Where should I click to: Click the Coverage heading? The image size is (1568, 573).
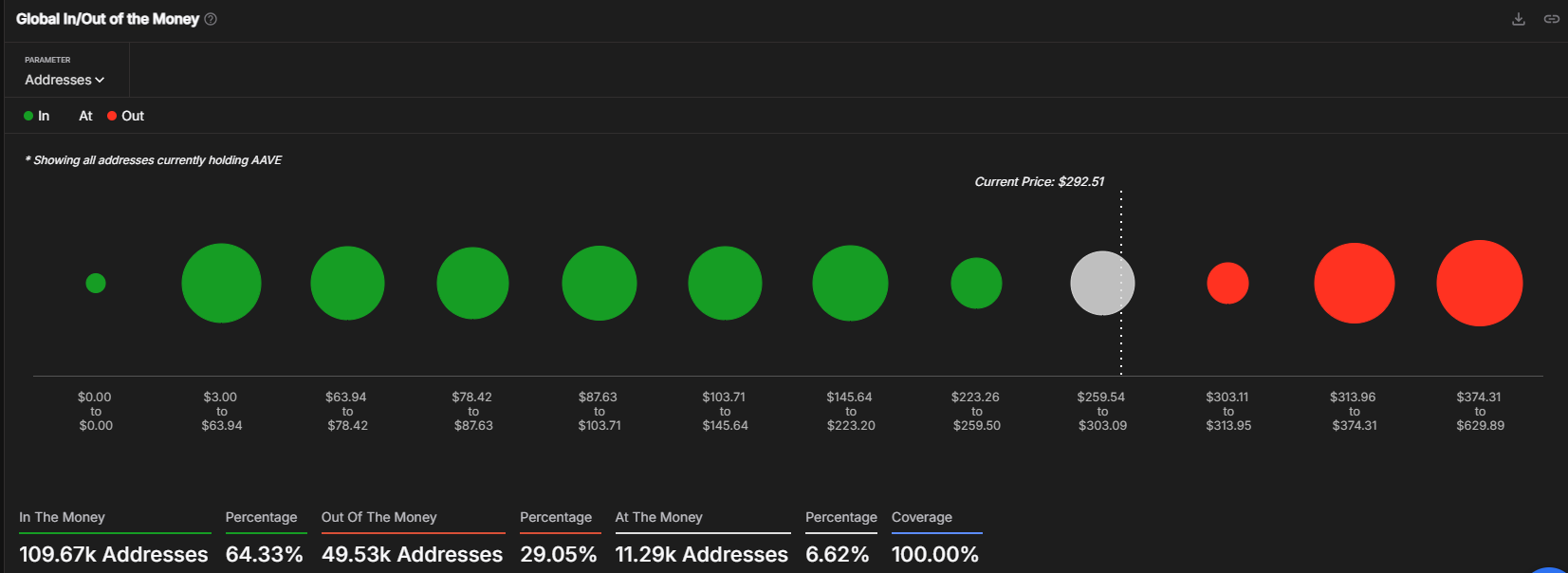pos(922,517)
